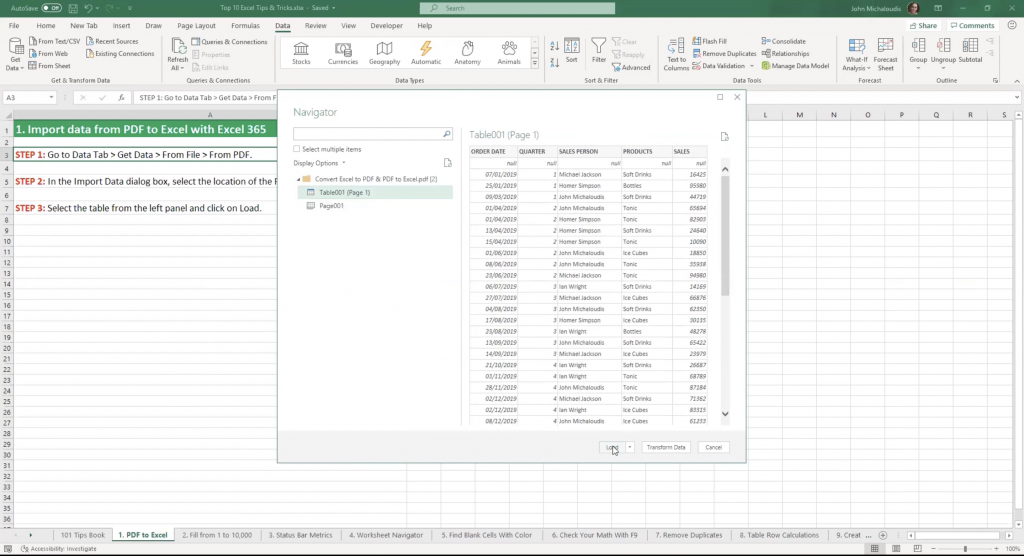Viewport: 1024px width, 556px height.
Task: Open the Ungroup dropdown
Action: pyautogui.click(x=943, y=68)
